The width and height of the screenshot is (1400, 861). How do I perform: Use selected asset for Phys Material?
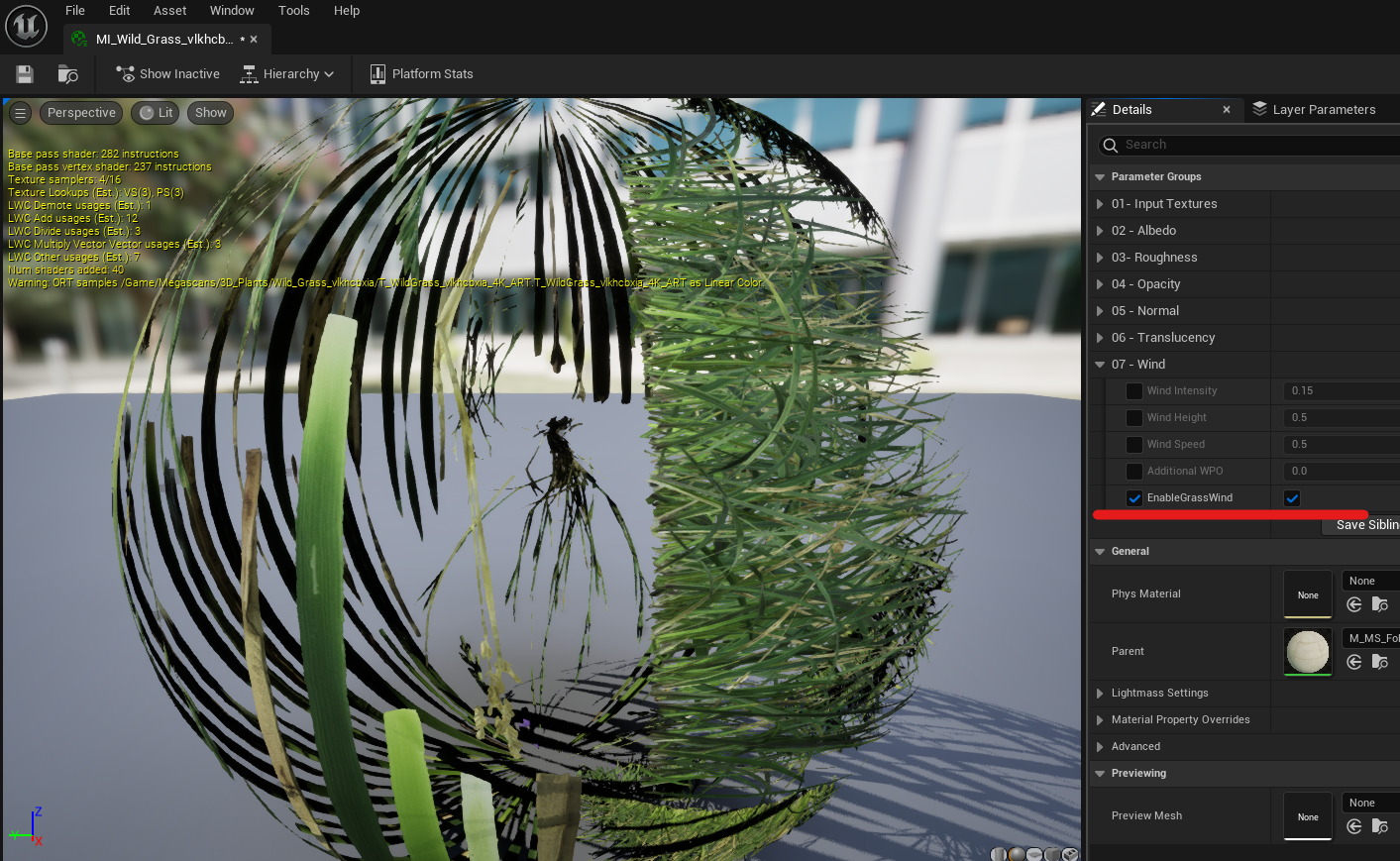[1354, 604]
